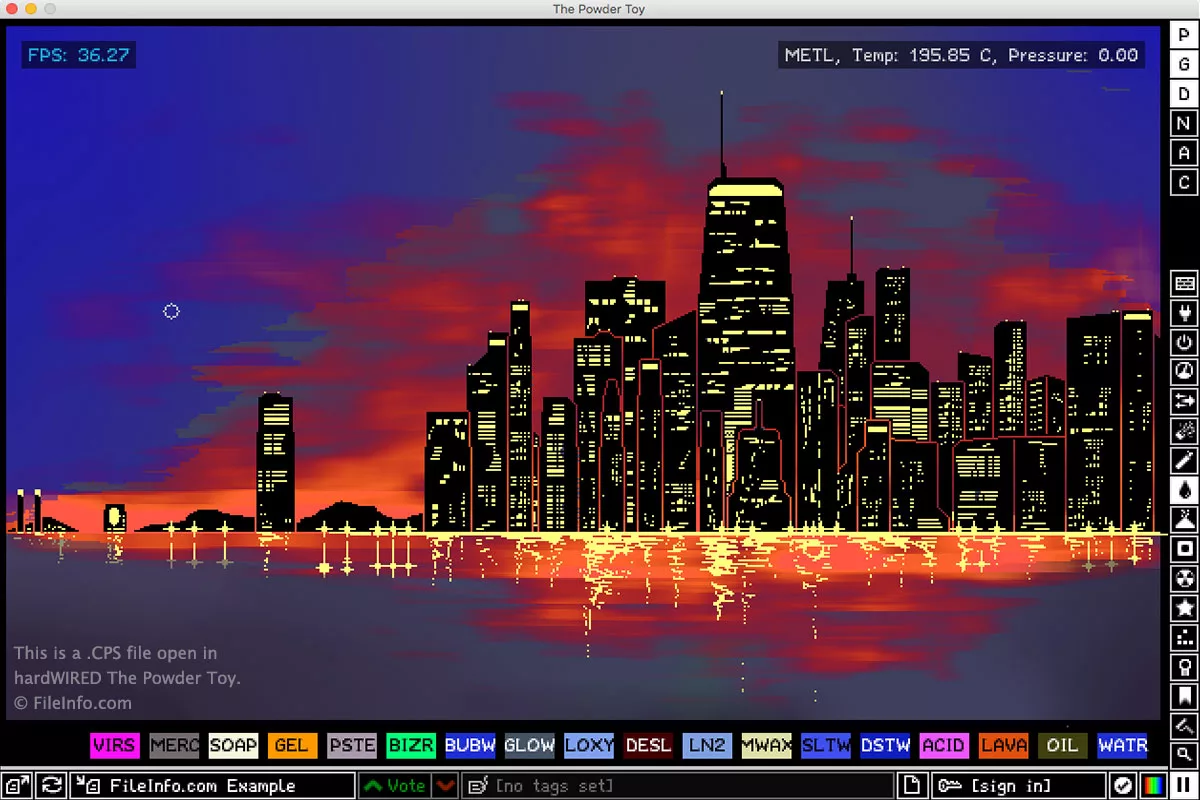
Task: Select the Liquids droplet category icon
Action: tap(1185, 490)
